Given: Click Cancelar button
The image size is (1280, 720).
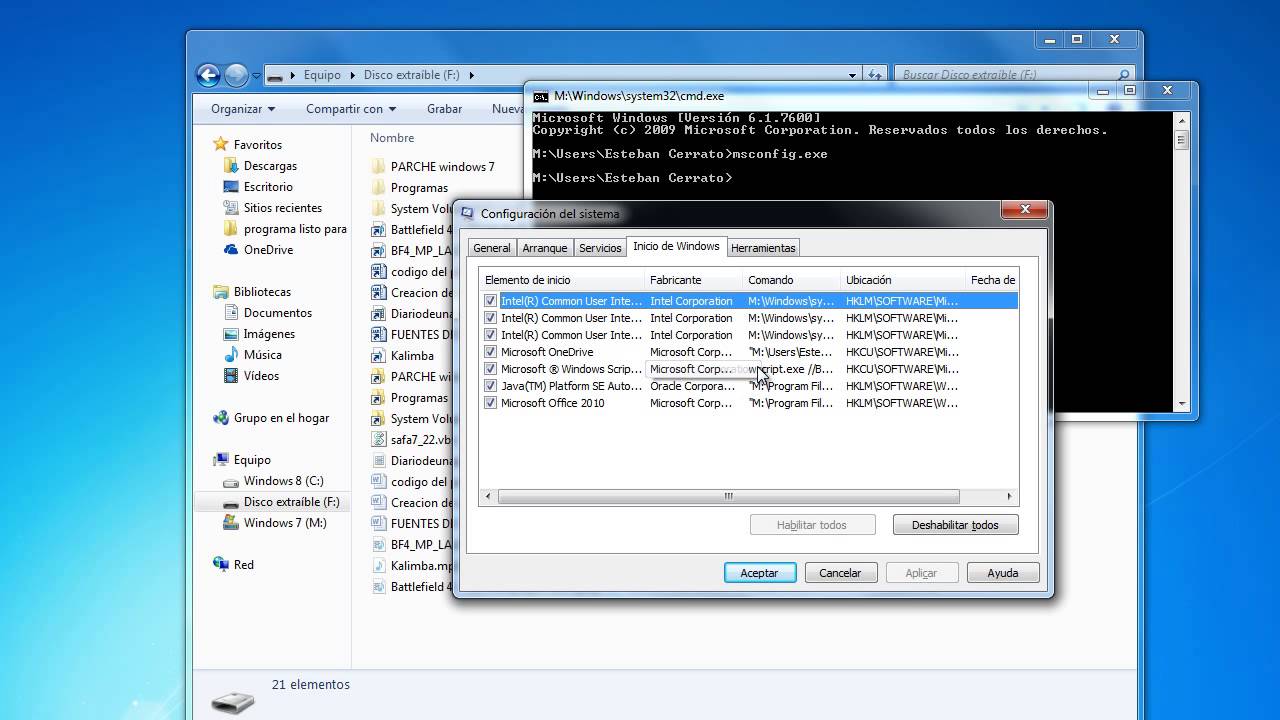Looking at the screenshot, I should pos(840,573).
